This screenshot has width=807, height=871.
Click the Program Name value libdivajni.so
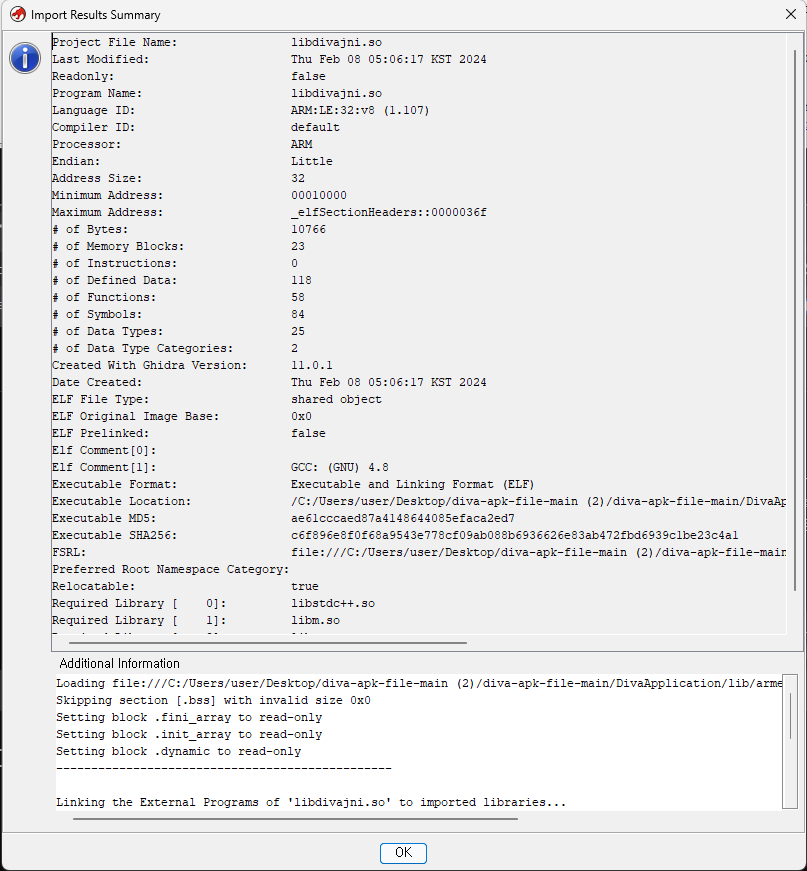336,93
